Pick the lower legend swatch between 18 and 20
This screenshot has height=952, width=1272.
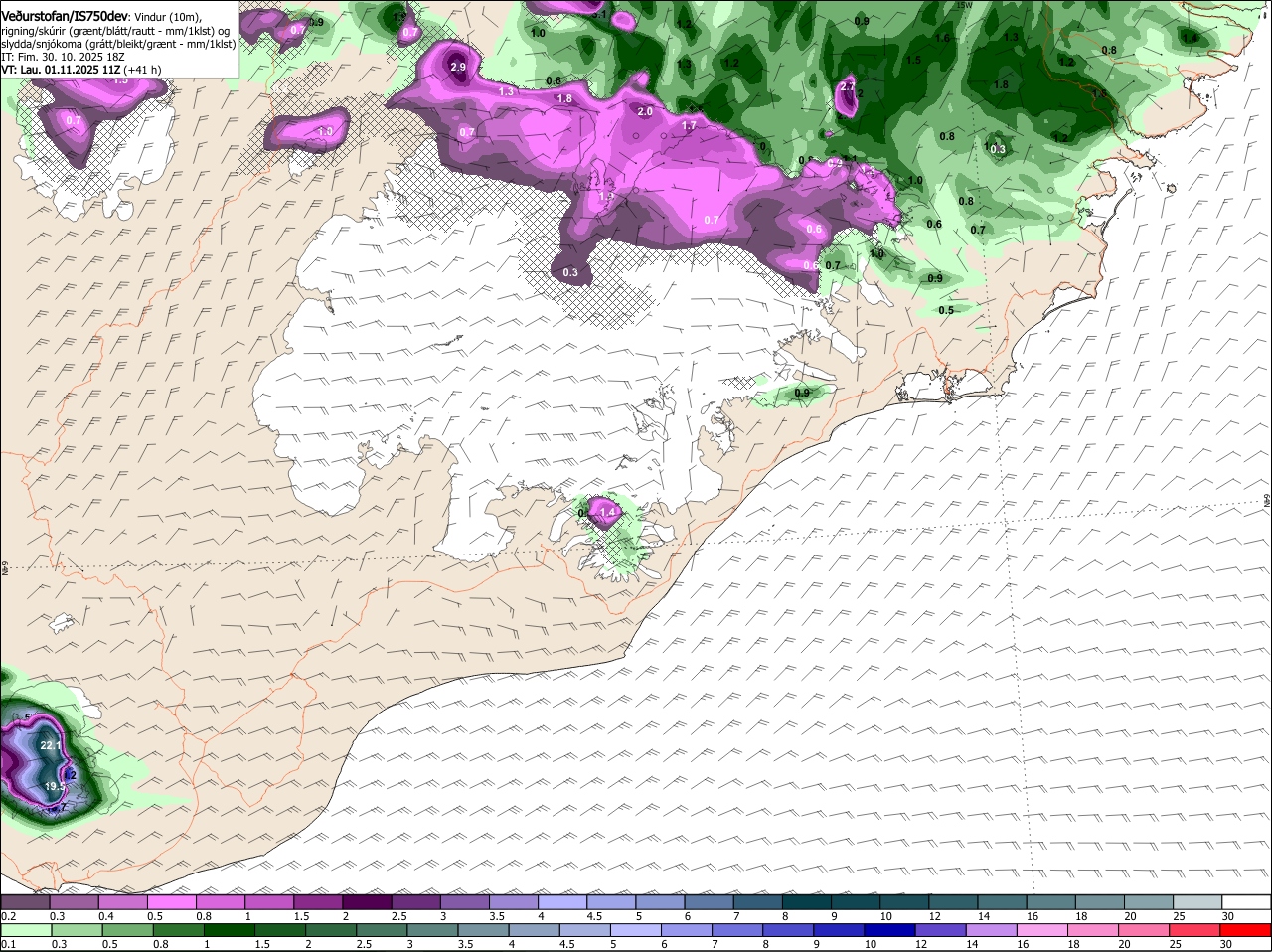[1094, 930]
